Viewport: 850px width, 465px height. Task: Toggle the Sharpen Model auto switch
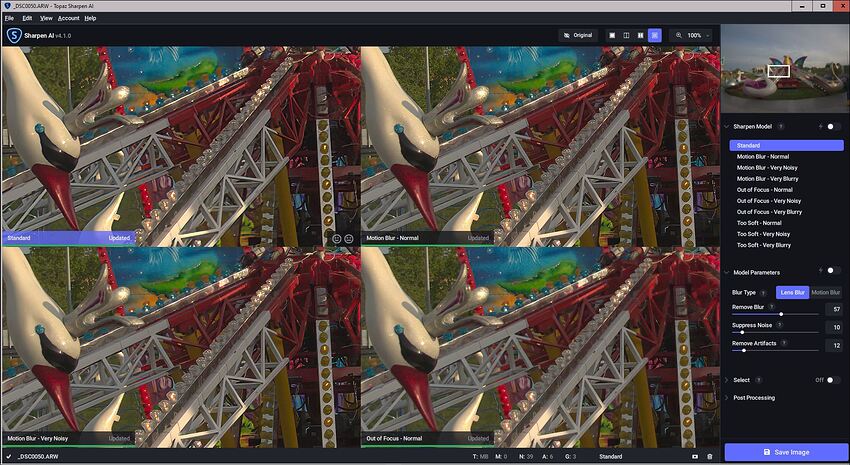click(x=833, y=126)
